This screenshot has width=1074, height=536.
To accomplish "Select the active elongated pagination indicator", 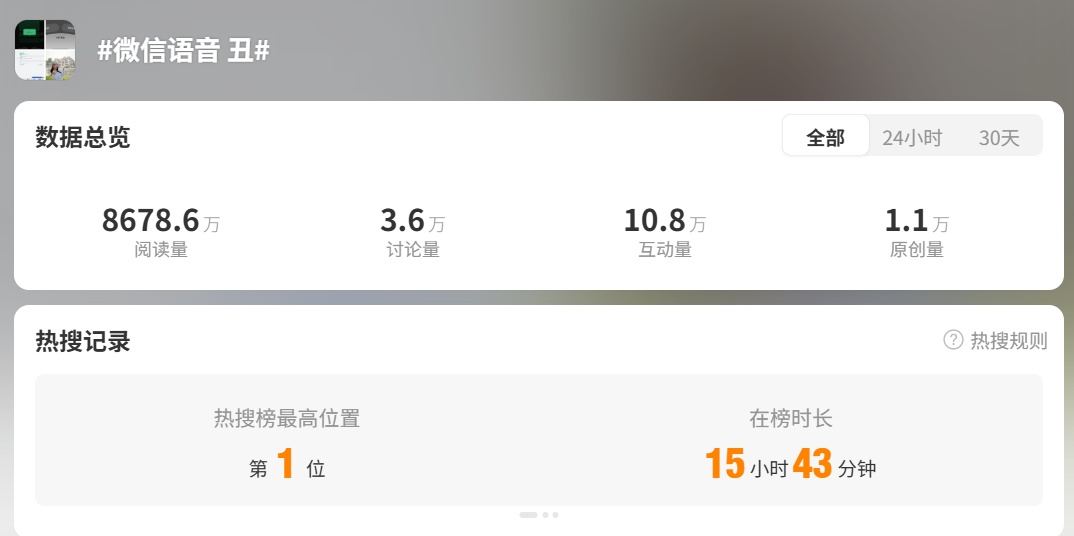I will (528, 515).
